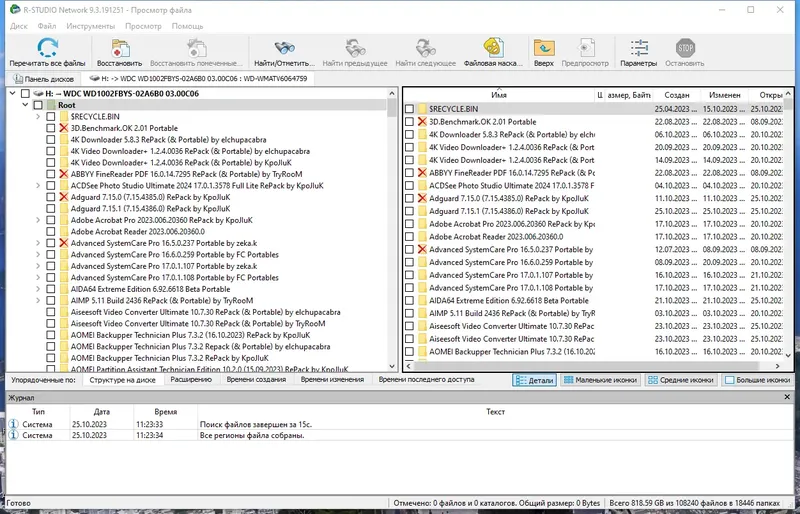Sort by Времени последнего доступа
The width and height of the screenshot is (800, 514).
(427, 379)
